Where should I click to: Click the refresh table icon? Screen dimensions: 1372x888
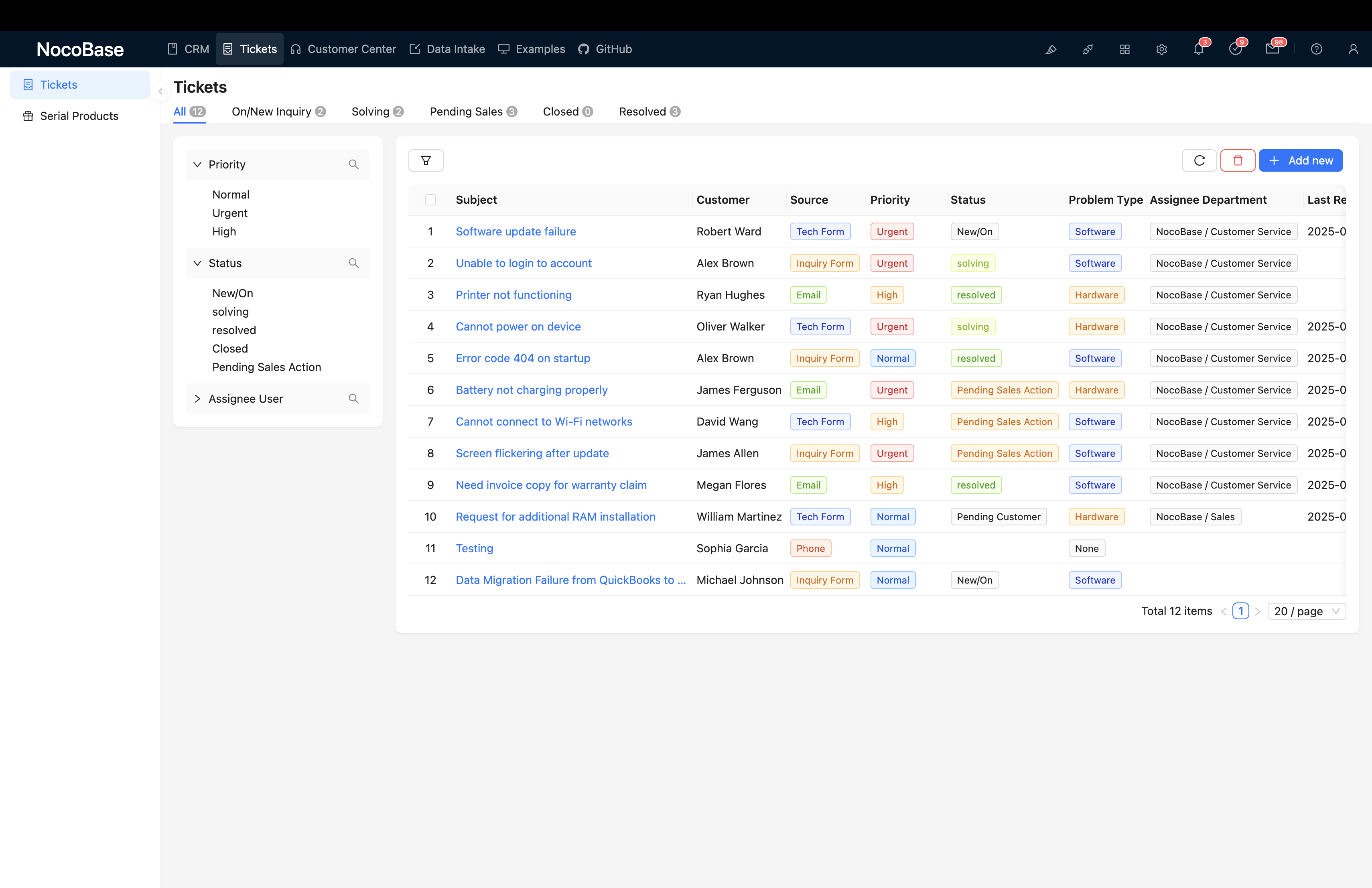tap(1199, 160)
